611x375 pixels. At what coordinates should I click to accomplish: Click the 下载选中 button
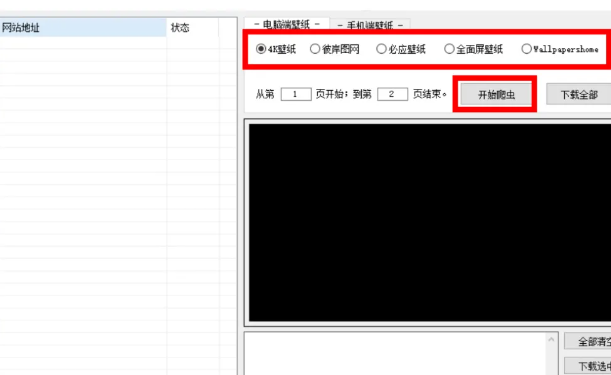588,366
